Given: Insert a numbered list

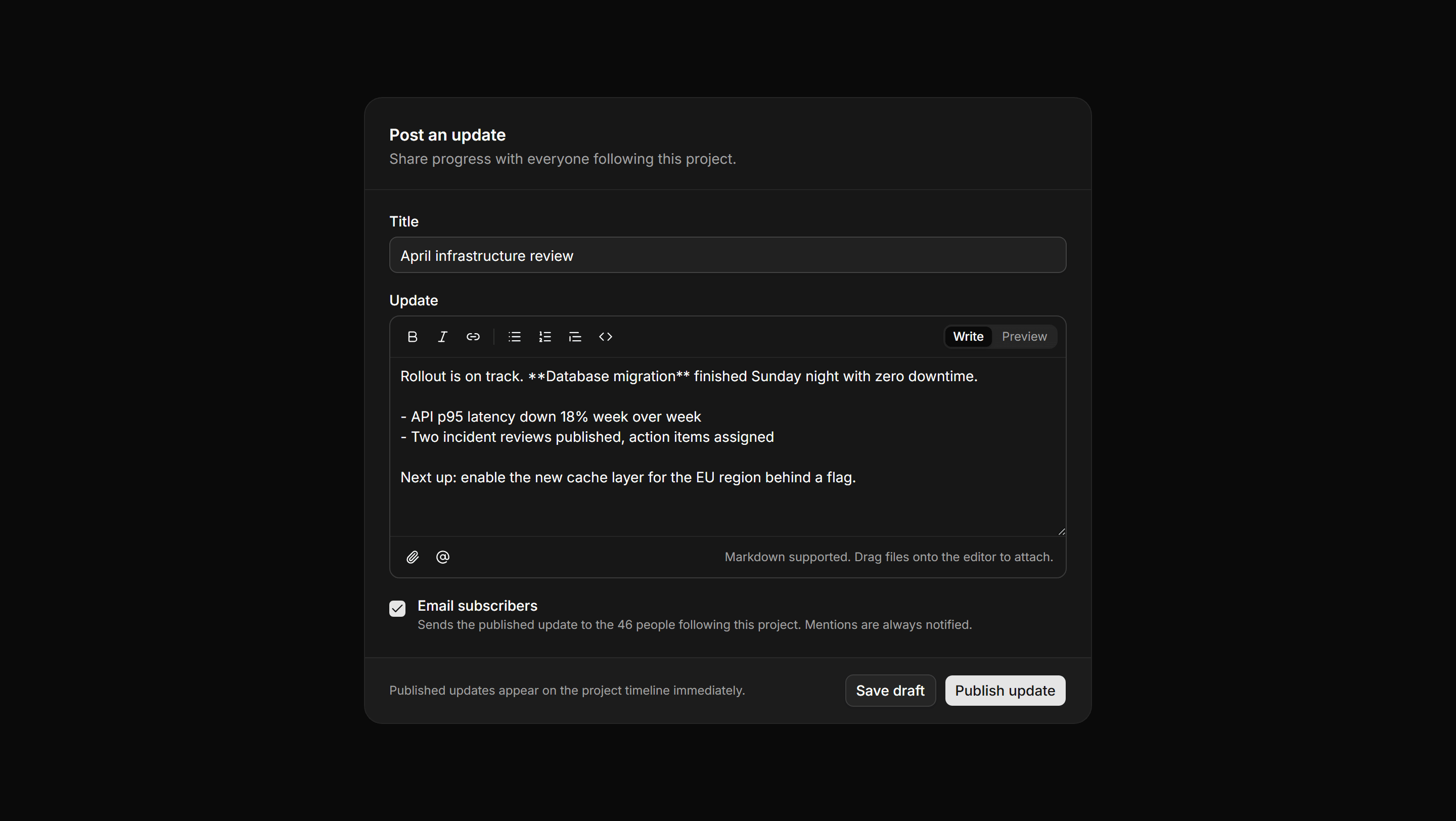Looking at the screenshot, I should click(x=545, y=337).
